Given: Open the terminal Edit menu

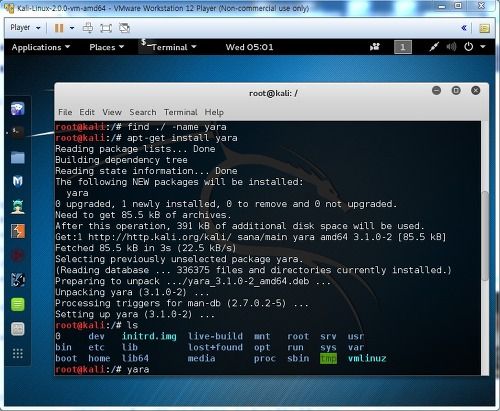Looking at the screenshot, I should click(x=87, y=112).
